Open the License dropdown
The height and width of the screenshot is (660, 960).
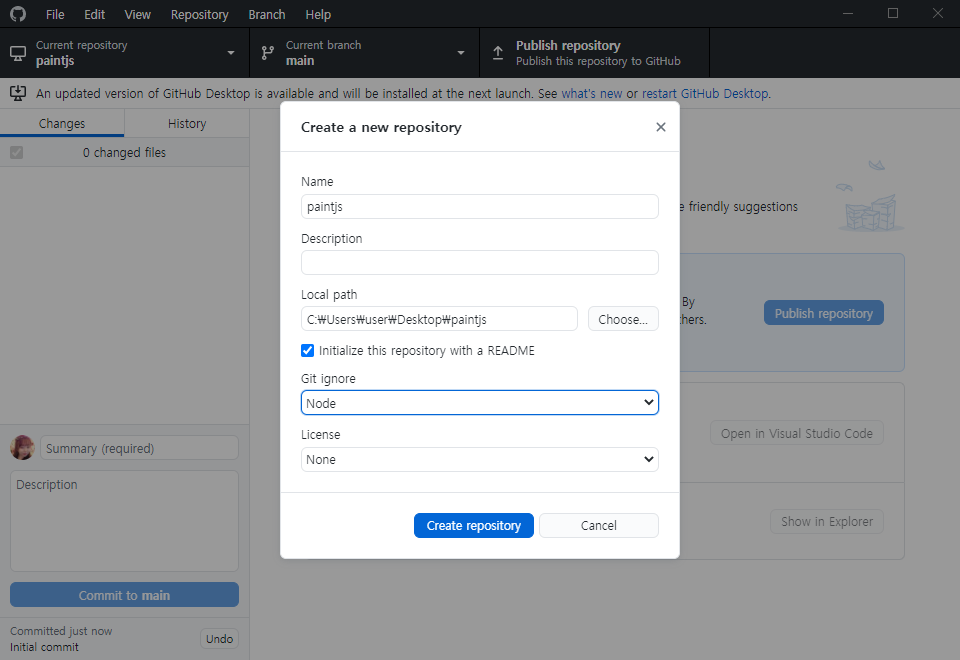click(479, 459)
